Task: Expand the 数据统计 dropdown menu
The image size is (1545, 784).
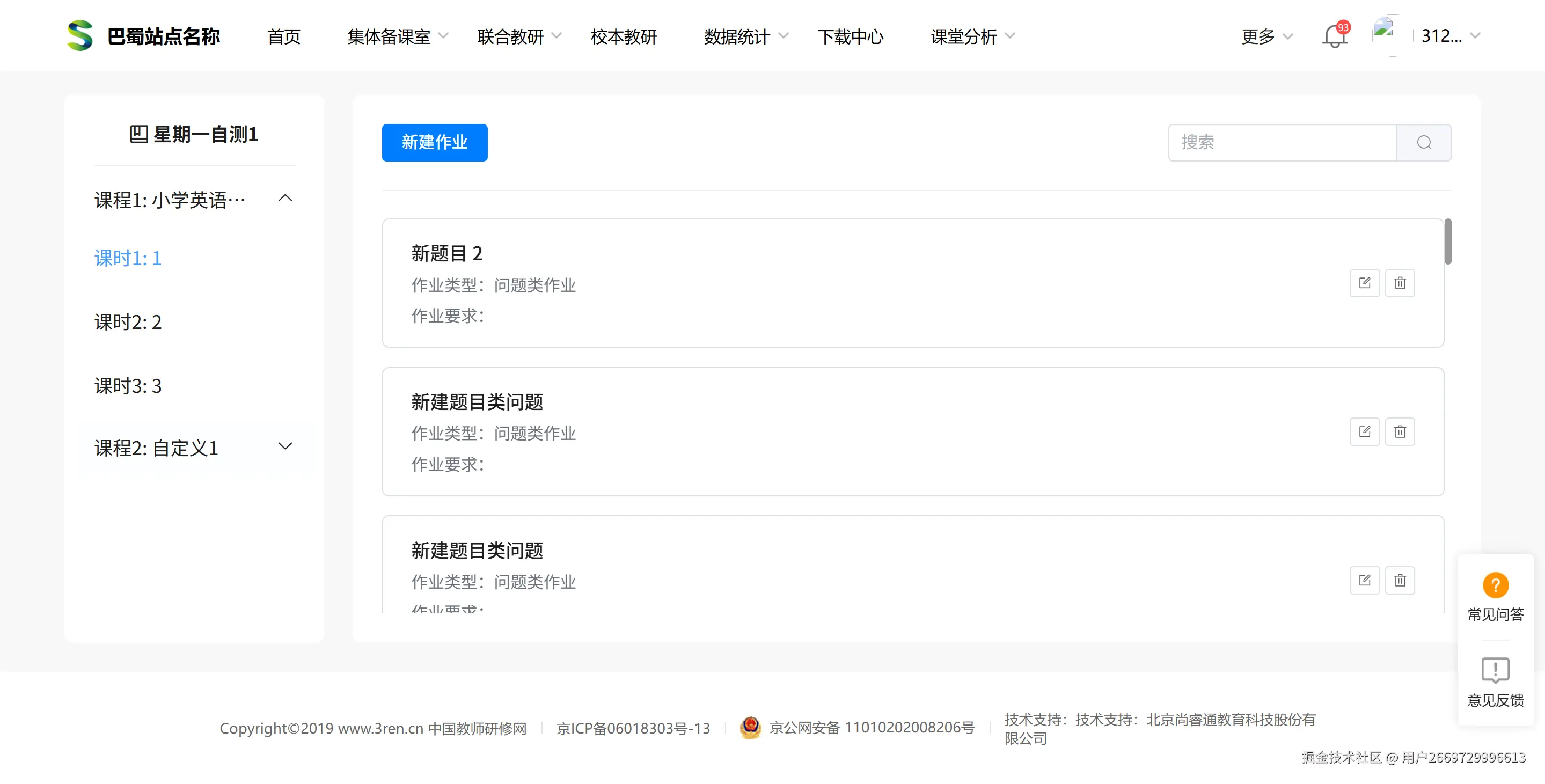Action: pos(746,36)
